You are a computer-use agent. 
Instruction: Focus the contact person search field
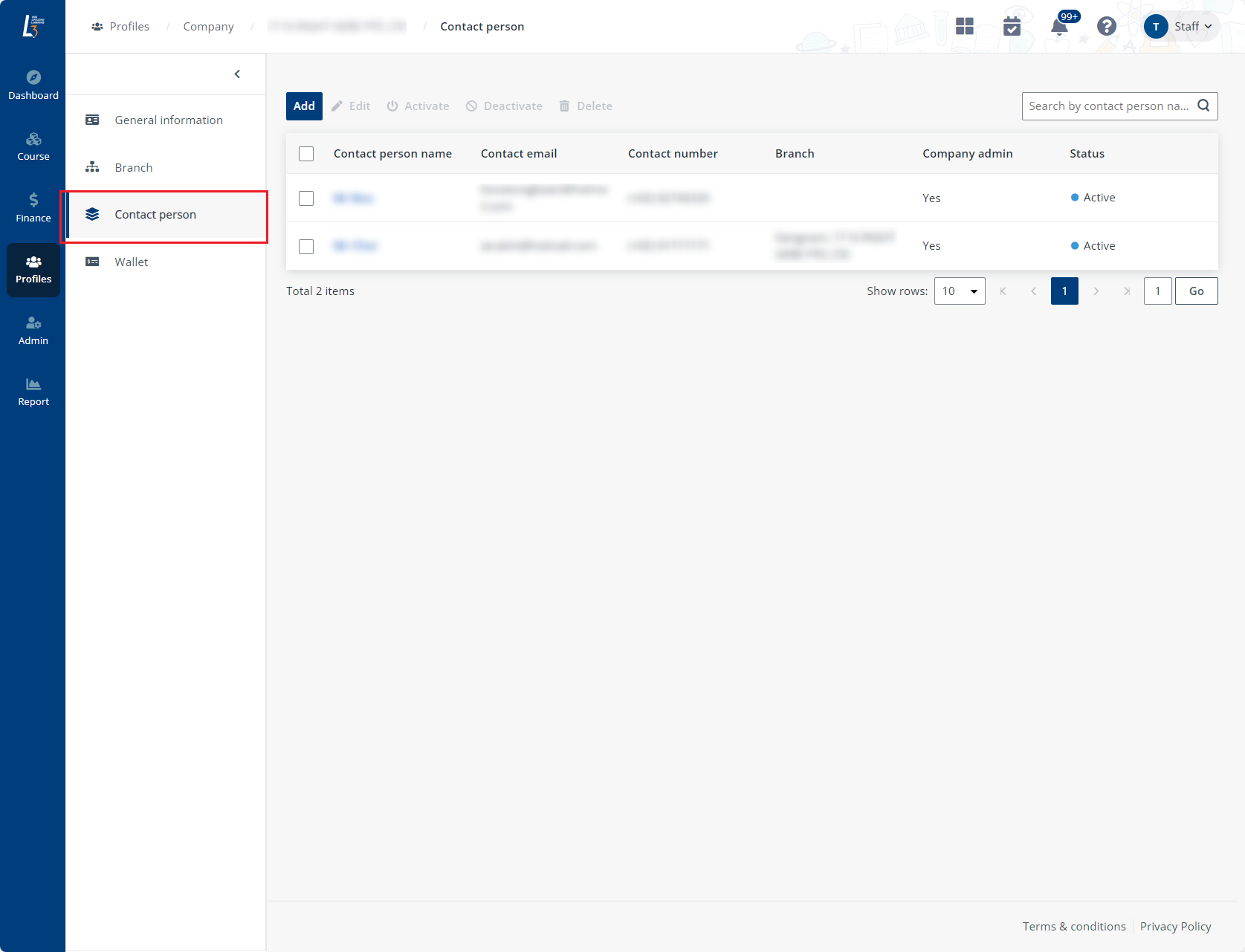(1107, 106)
